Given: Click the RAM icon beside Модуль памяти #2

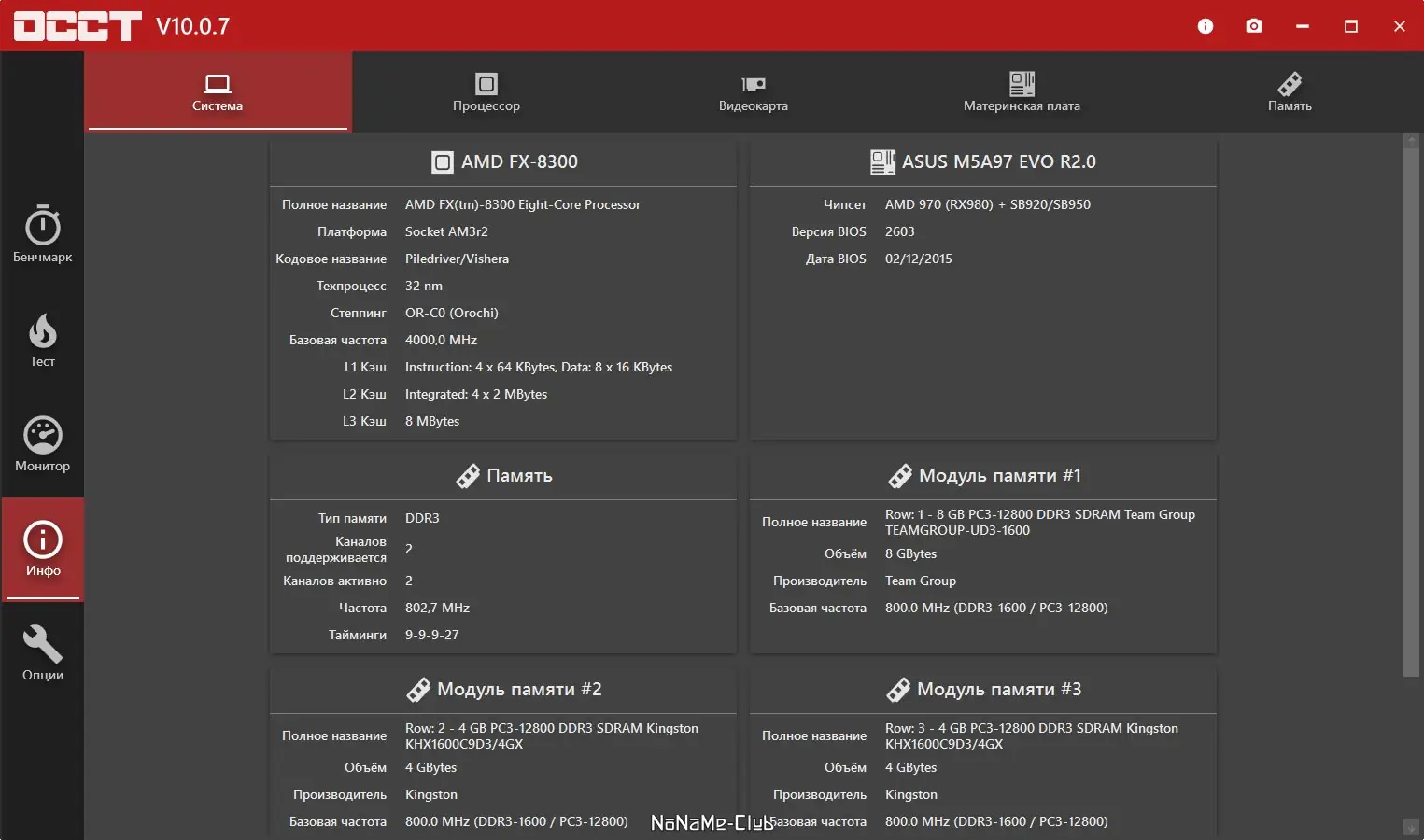Looking at the screenshot, I should (x=418, y=690).
